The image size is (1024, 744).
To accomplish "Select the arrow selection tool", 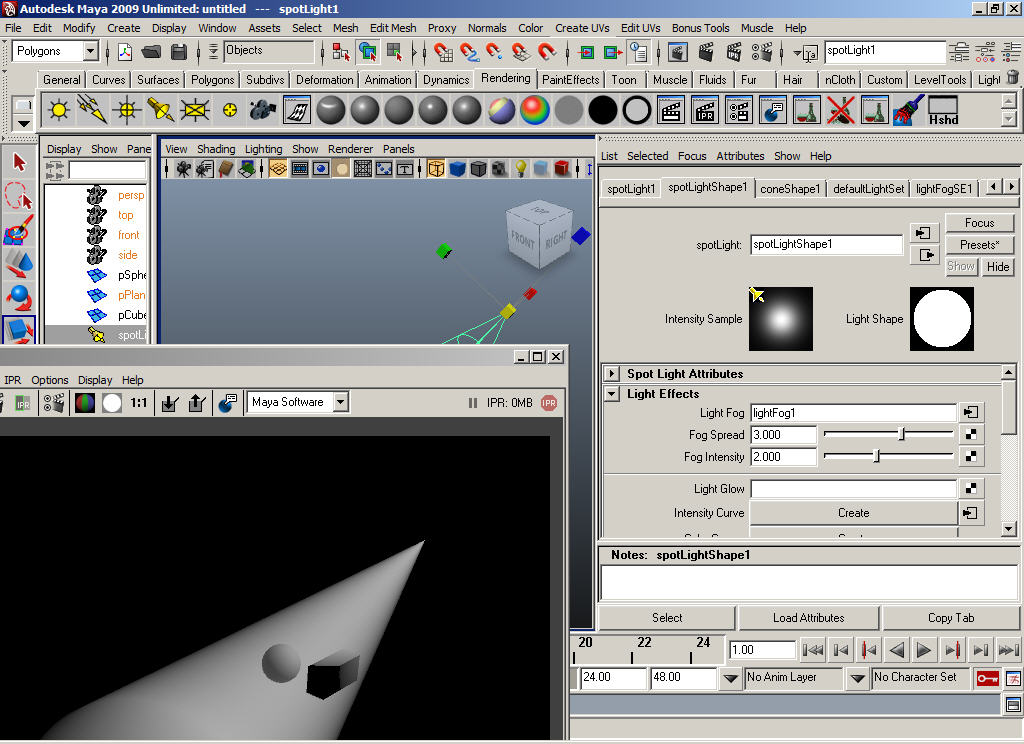I will pos(20,161).
